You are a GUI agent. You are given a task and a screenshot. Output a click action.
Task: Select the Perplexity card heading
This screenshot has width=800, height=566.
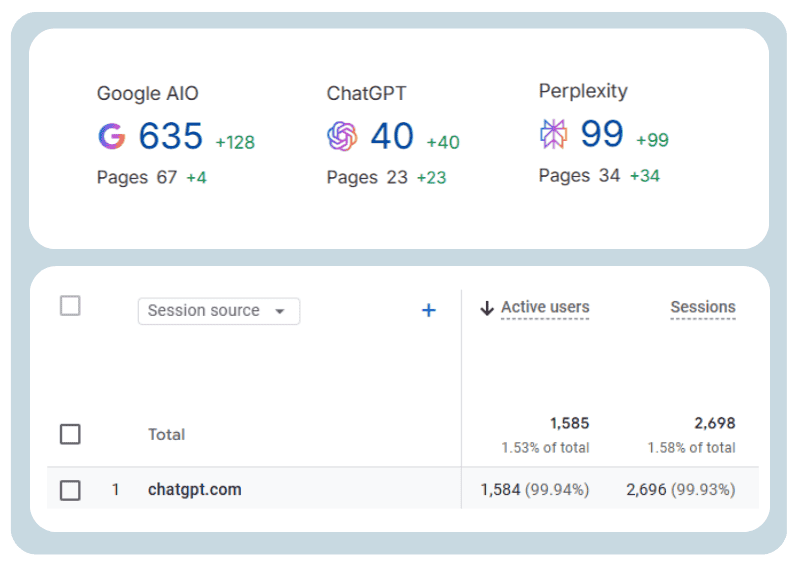(583, 91)
